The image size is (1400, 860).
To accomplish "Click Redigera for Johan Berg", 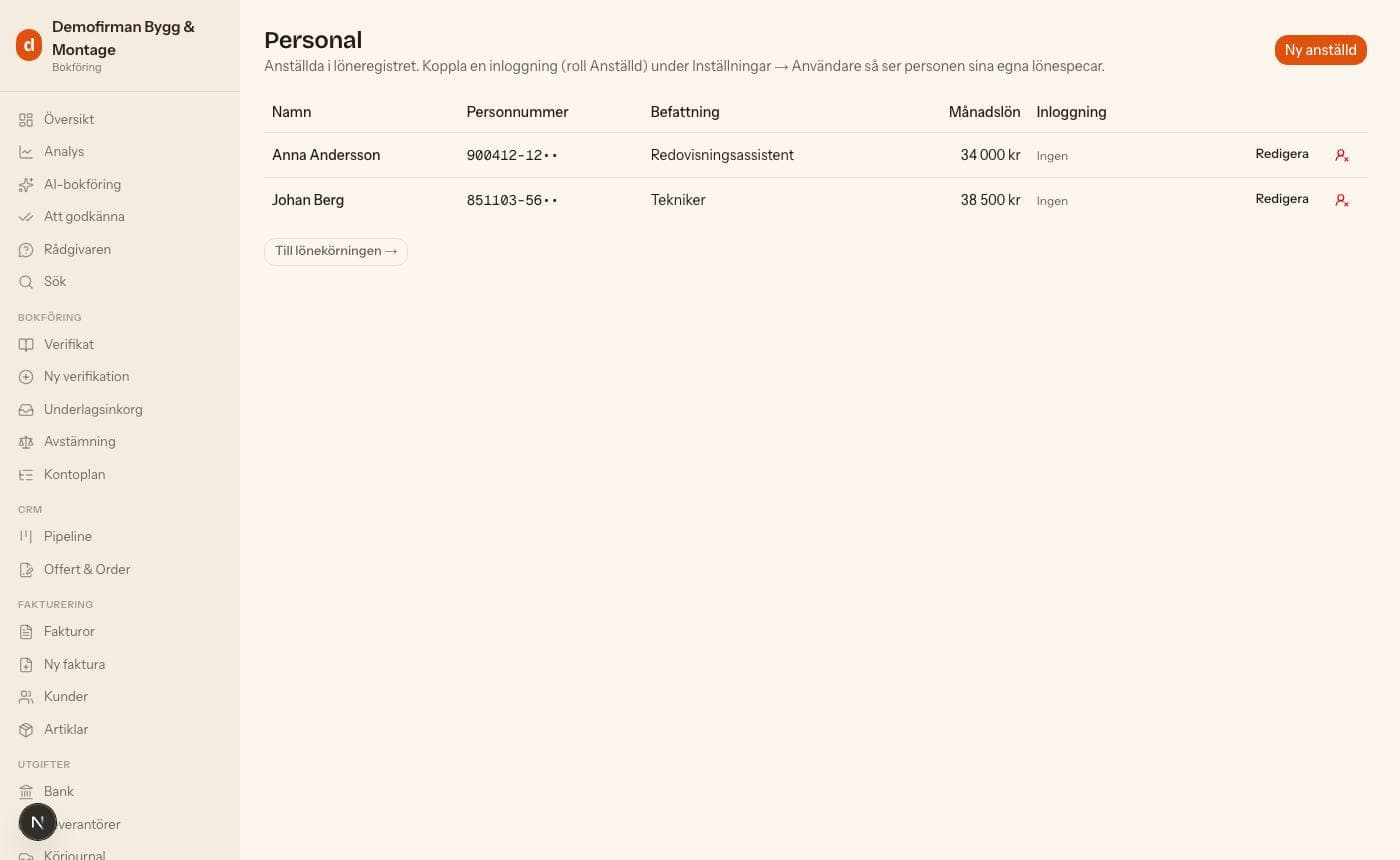I will tap(1282, 199).
